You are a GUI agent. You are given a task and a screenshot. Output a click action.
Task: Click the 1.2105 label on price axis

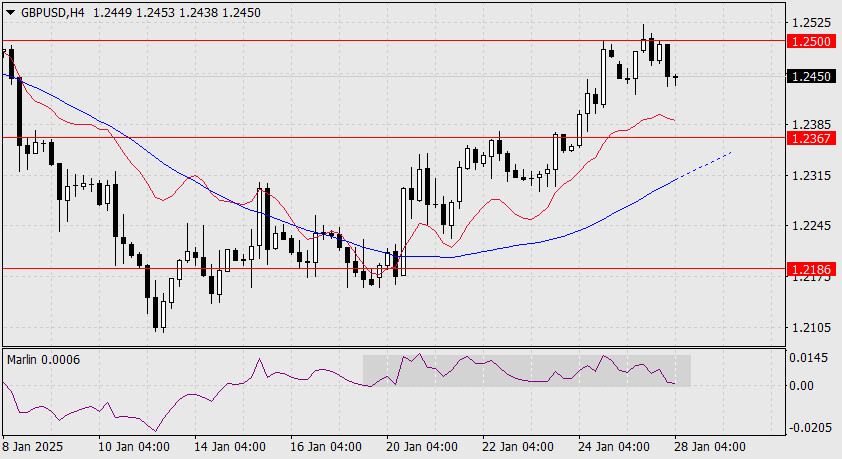[807, 328]
